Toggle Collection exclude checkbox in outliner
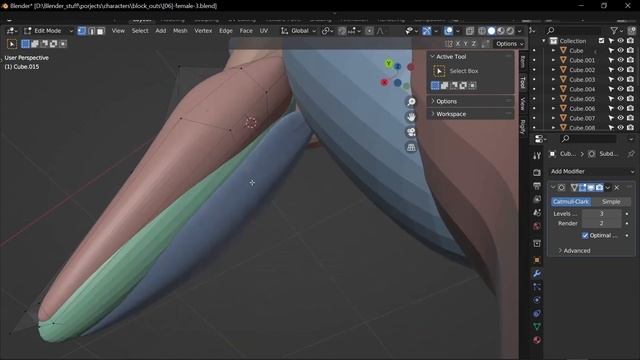The height and width of the screenshot is (360, 640). 601,41
